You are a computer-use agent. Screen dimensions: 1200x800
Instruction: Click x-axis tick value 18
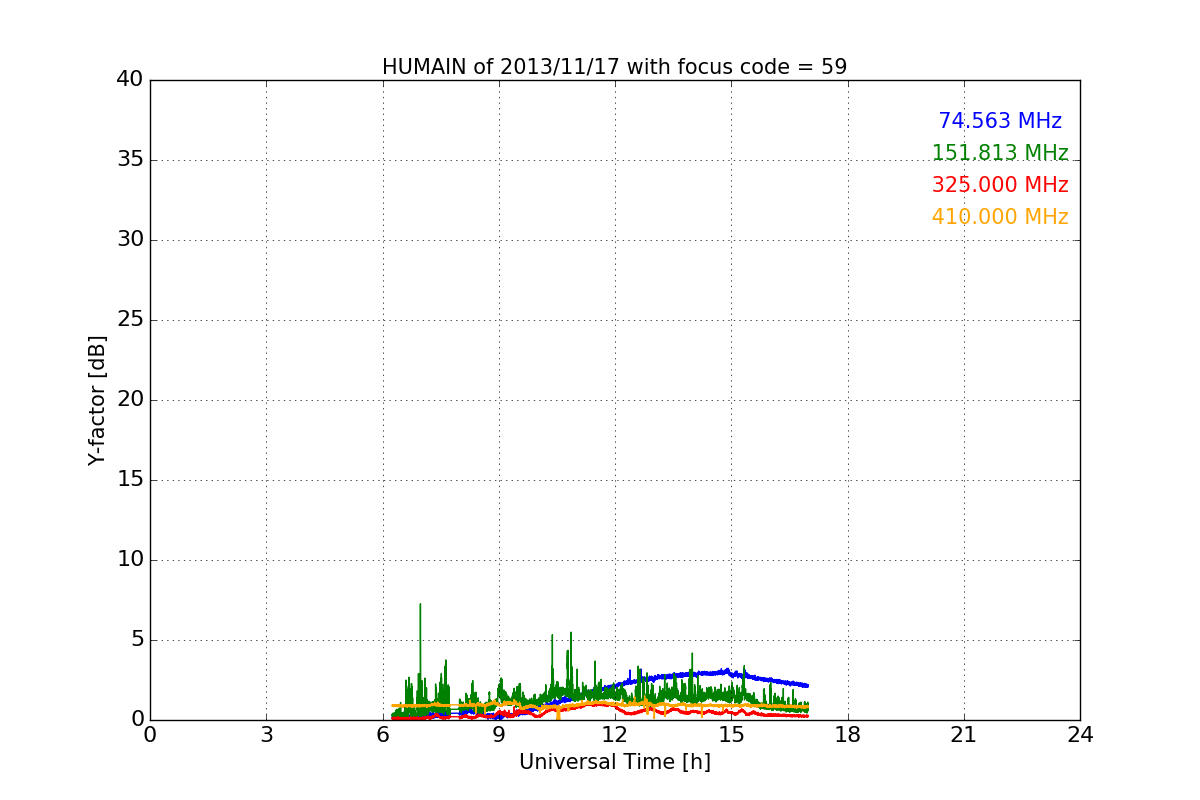(x=848, y=735)
